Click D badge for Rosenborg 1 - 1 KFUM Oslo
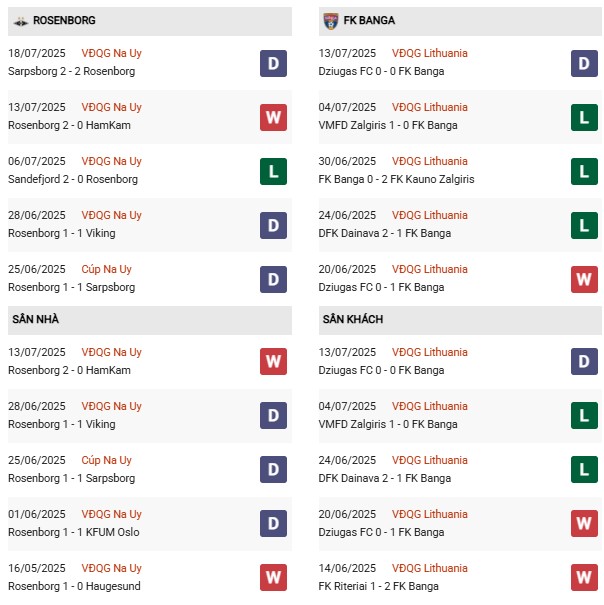The height and width of the screenshot is (605, 604). point(273,523)
